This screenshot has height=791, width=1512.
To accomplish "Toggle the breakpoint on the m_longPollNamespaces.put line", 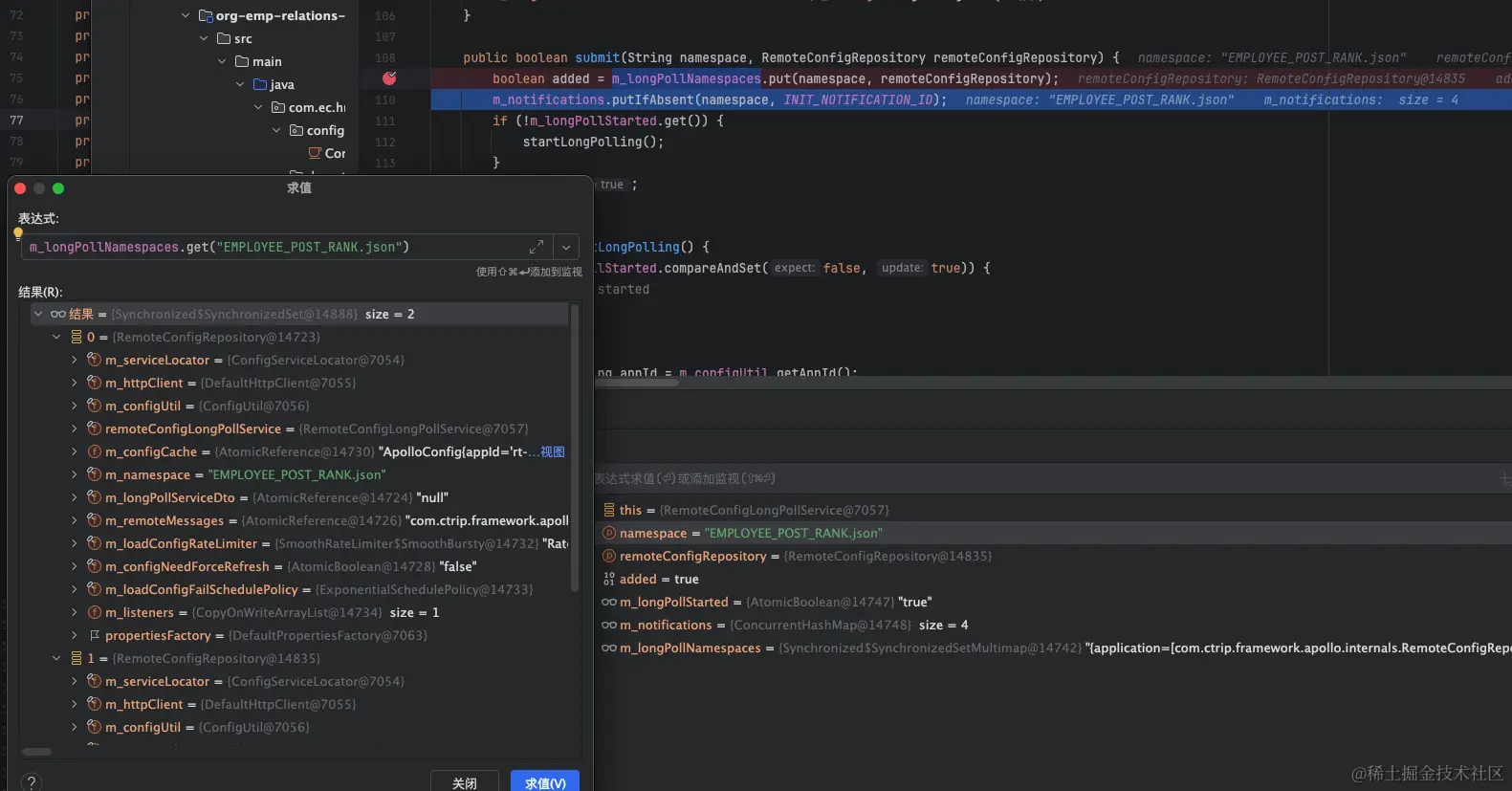I will (x=389, y=78).
